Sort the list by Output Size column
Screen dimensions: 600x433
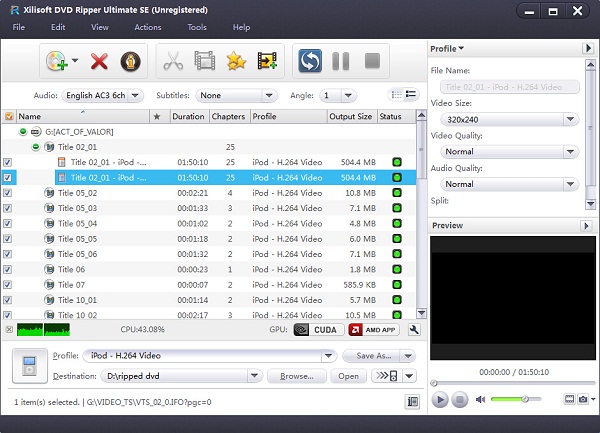click(x=352, y=116)
